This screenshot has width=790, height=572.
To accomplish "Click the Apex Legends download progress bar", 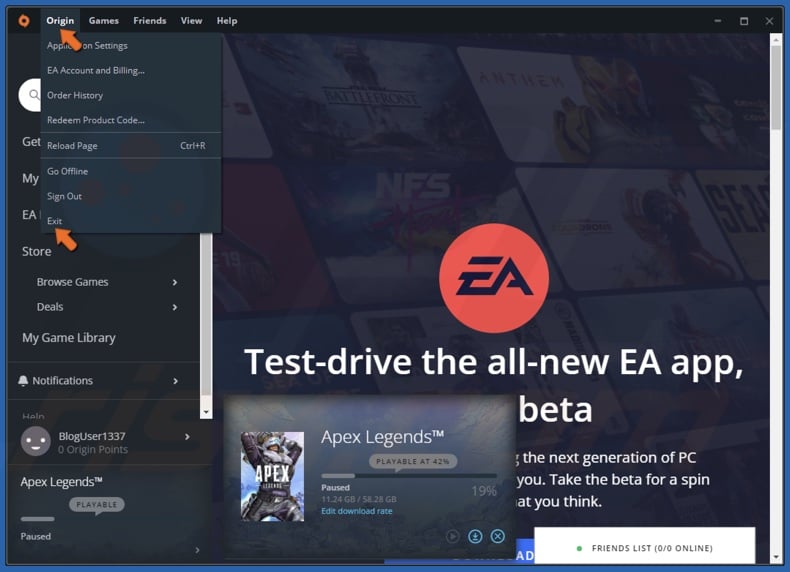I will [x=409, y=476].
